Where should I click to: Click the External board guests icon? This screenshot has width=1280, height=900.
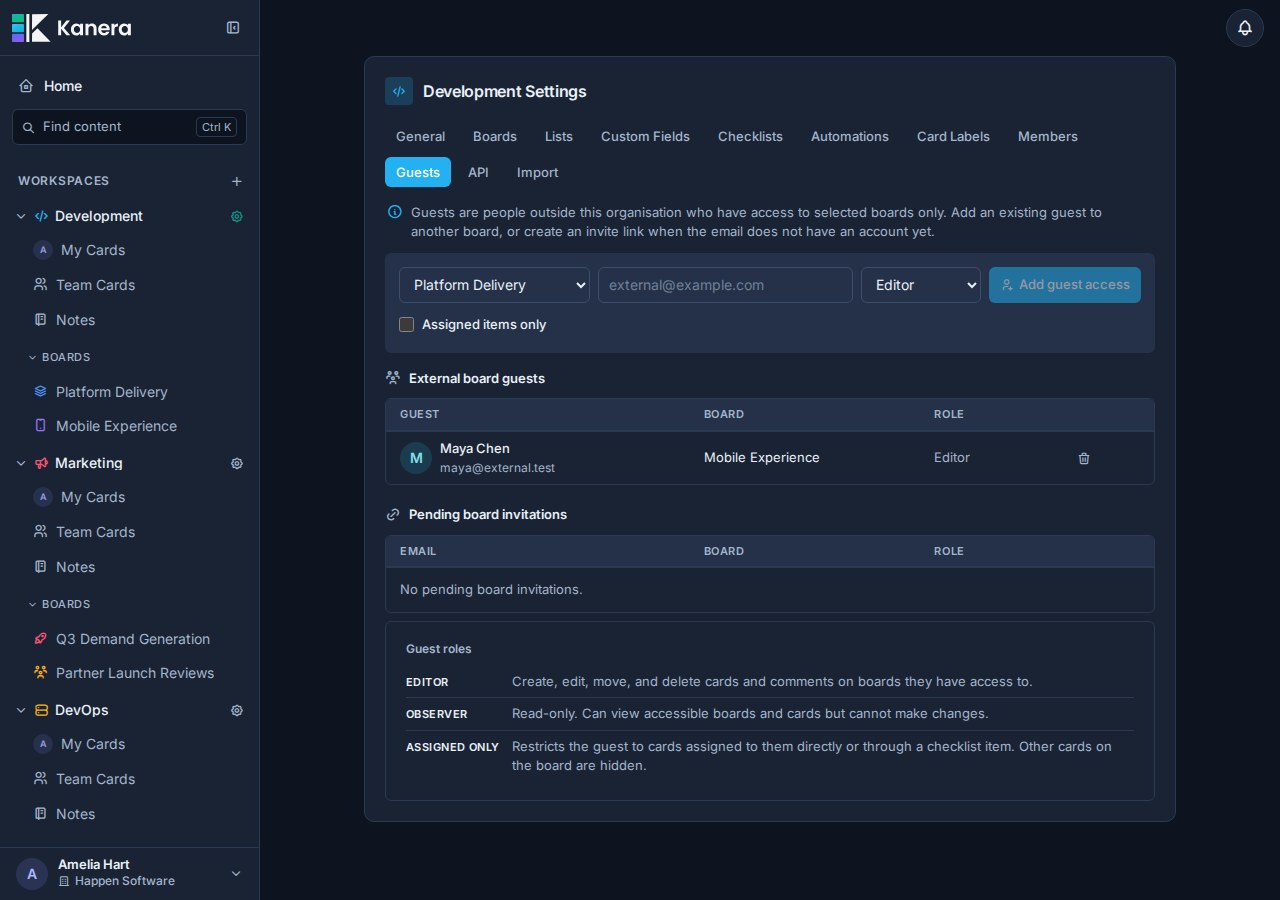click(x=393, y=378)
